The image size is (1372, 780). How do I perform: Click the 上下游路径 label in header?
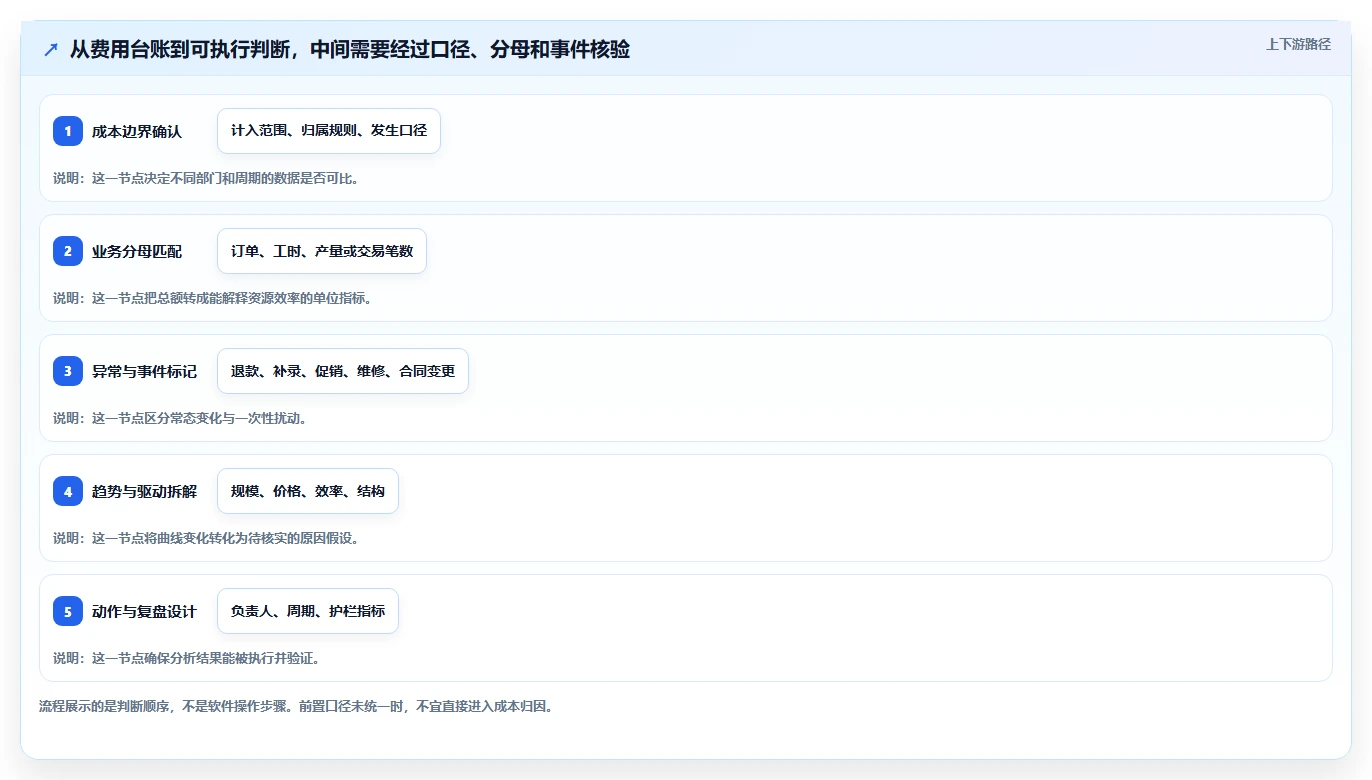[1298, 44]
